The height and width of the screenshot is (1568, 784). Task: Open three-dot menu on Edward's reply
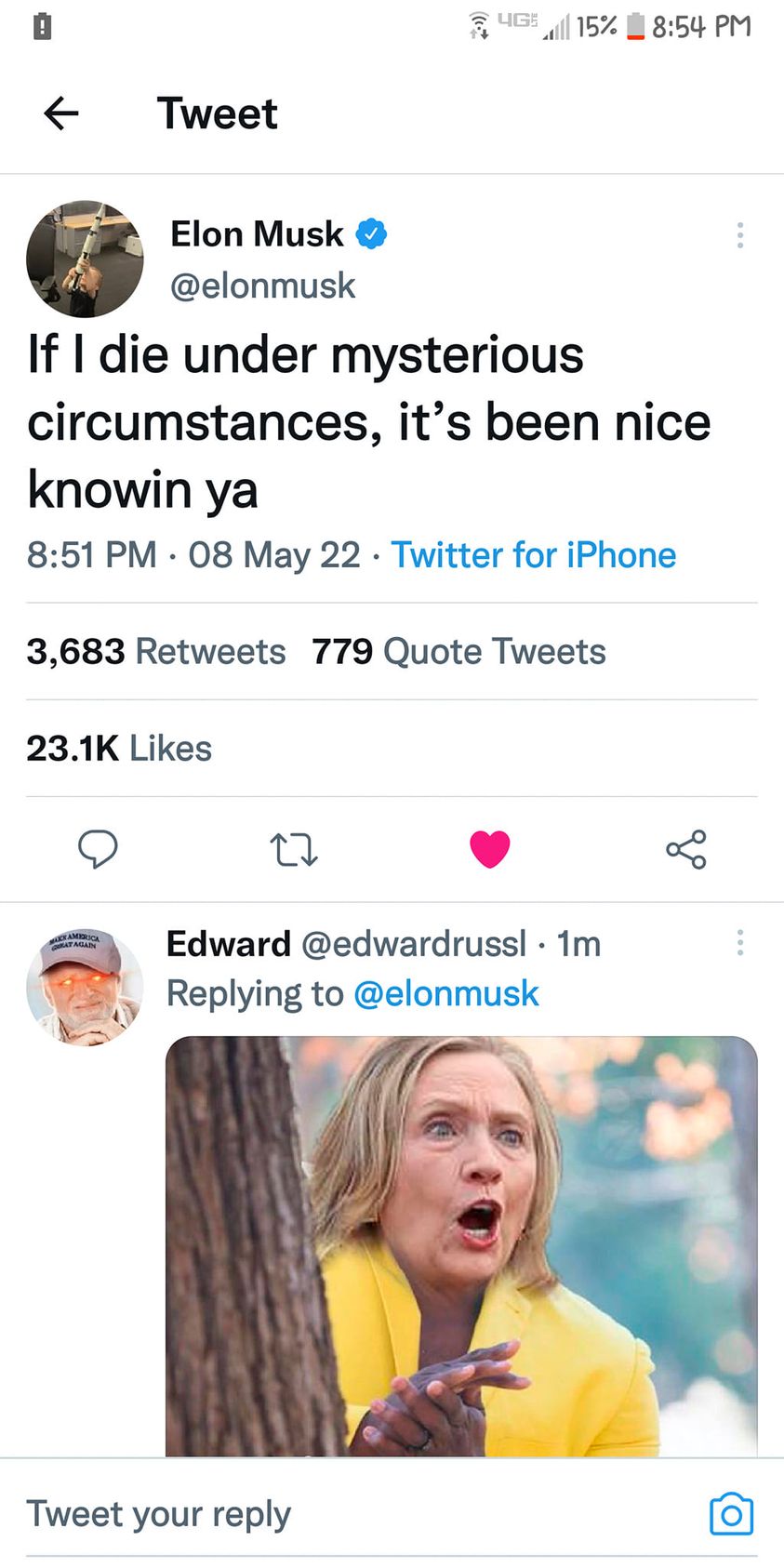(x=740, y=943)
